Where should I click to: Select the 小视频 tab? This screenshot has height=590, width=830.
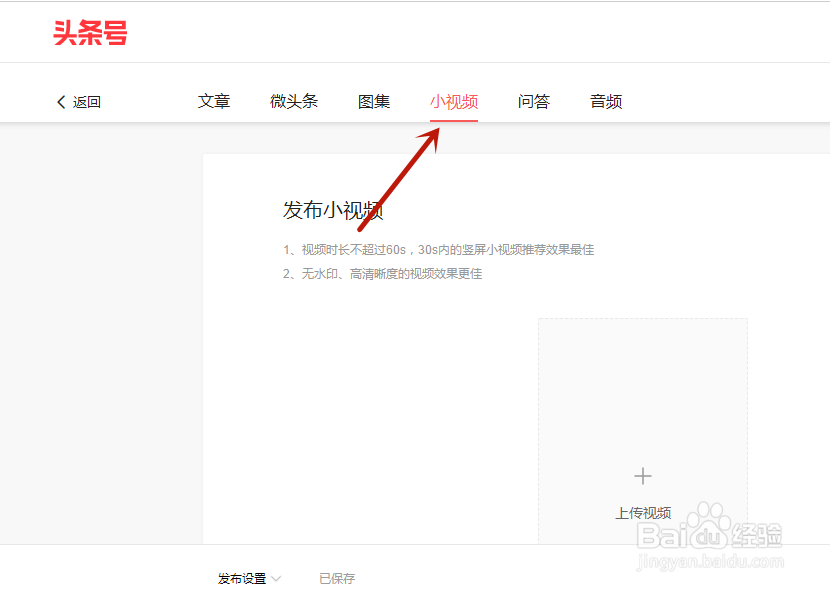[454, 101]
